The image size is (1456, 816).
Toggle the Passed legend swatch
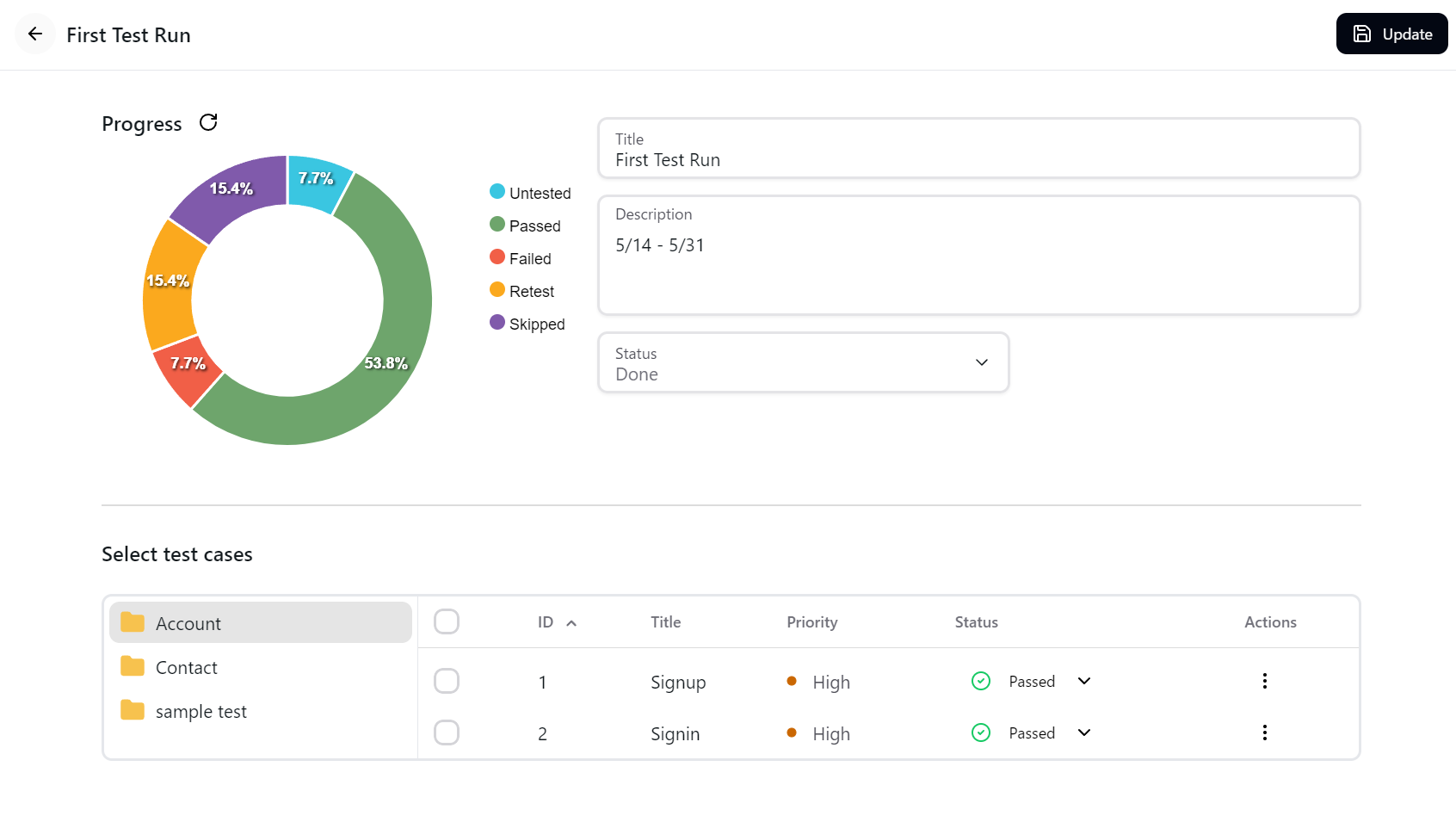coord(497,225)
